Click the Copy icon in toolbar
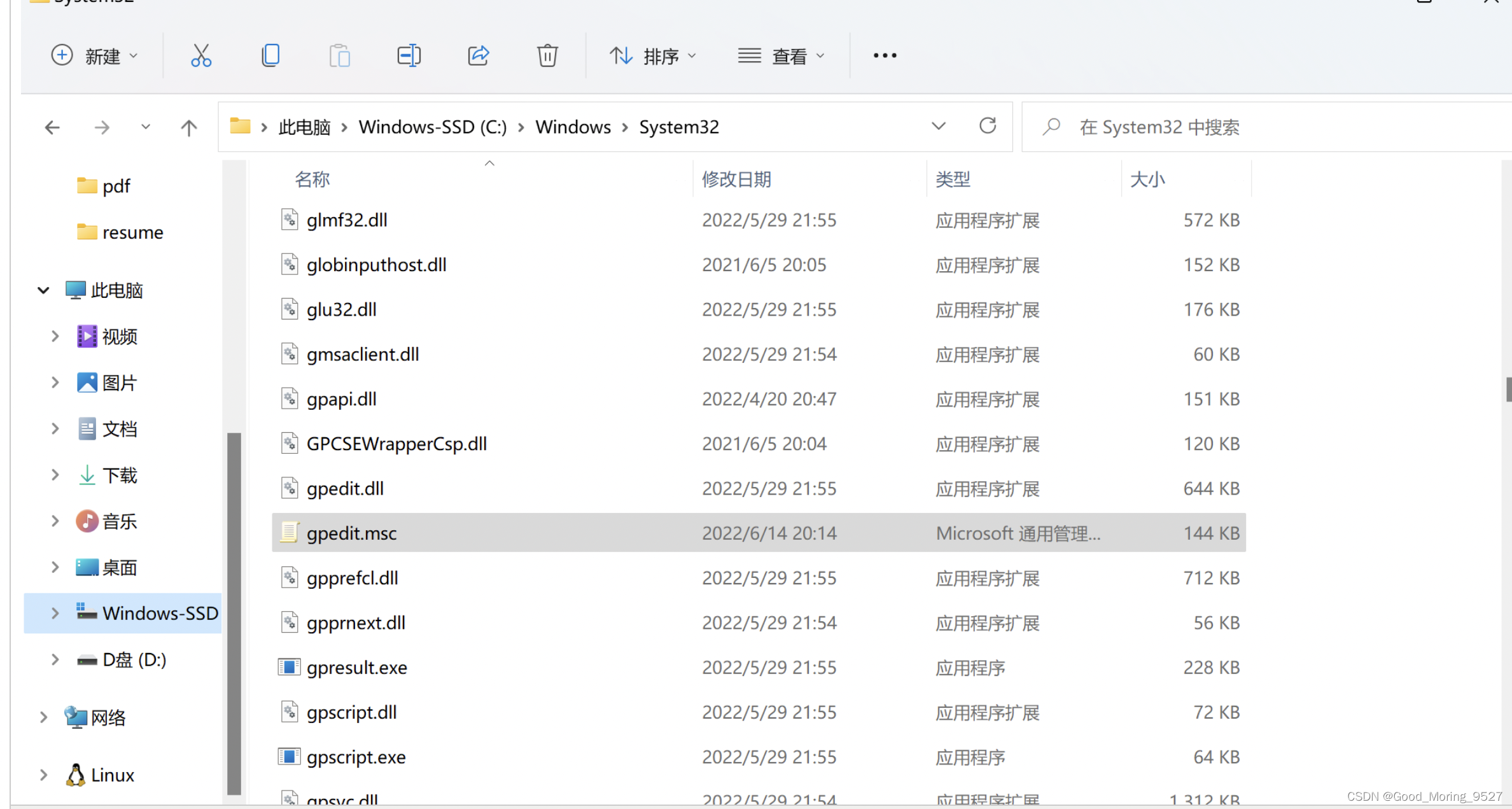The height and width of the screenshot is (809, 1512). [270, 56]
